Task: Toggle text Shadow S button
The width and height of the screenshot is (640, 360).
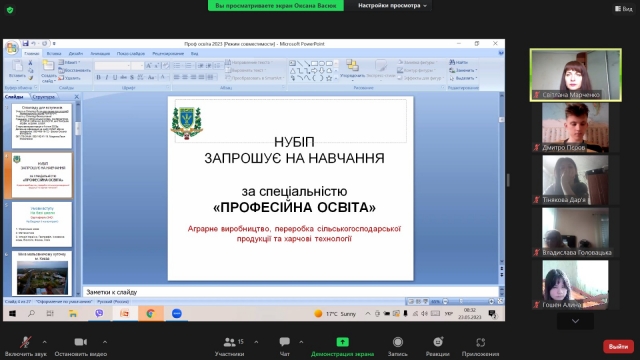Action: 132,77
